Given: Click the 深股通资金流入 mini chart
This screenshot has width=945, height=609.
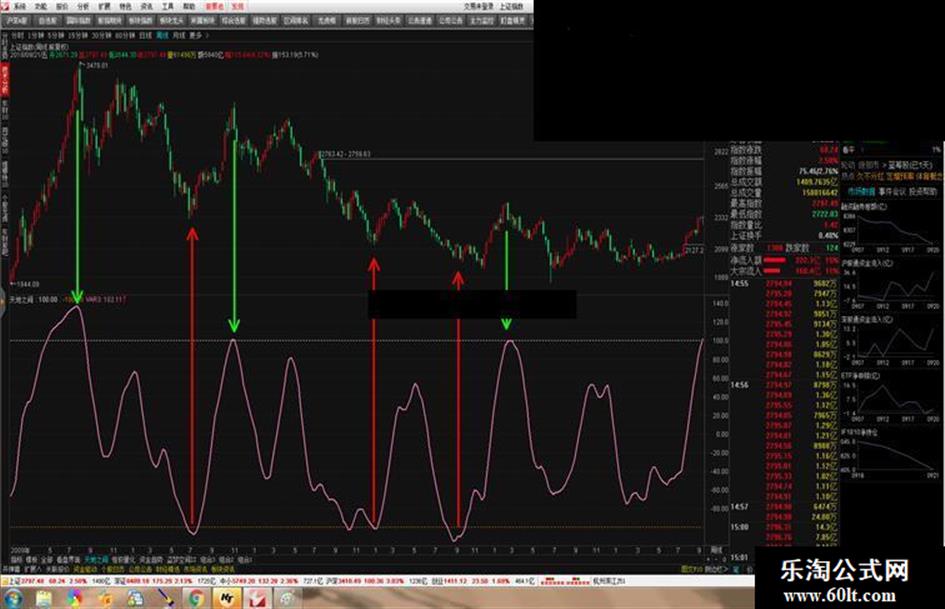Looking at the screenshot, I should tap(890, 341).
